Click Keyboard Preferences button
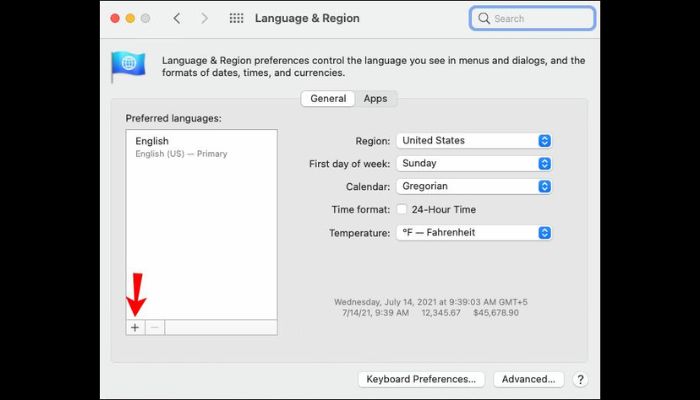This screenshot has height=400, width=700. (421, 379)
